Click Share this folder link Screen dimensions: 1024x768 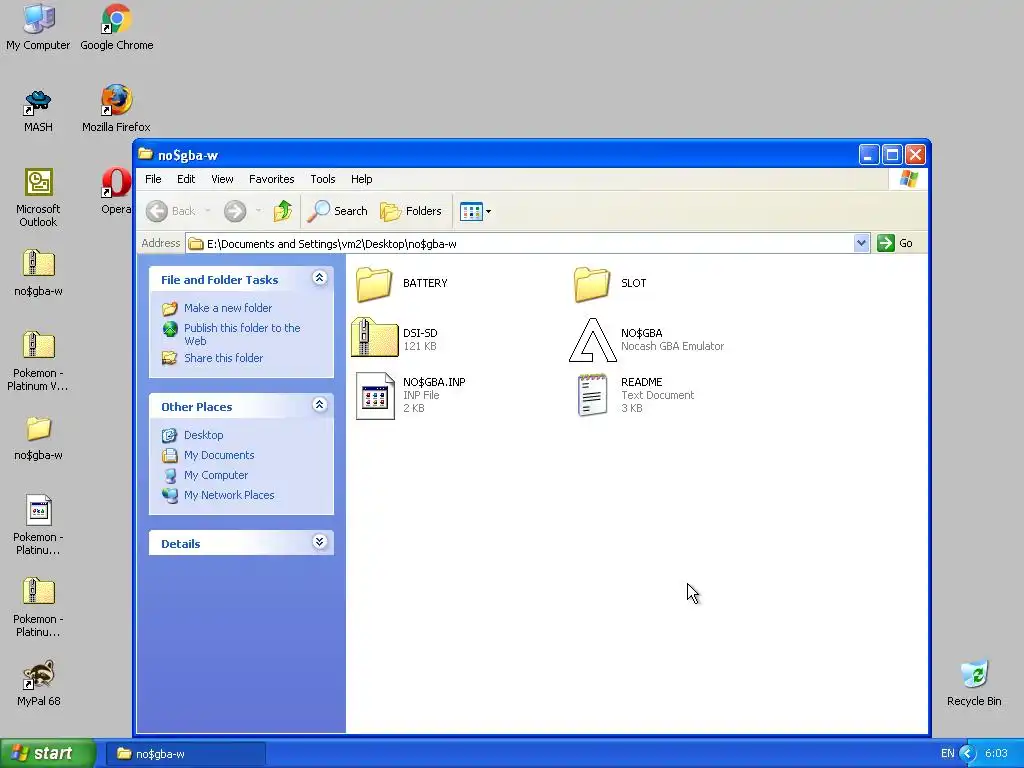pyautogui.click(x=223, y=358)
